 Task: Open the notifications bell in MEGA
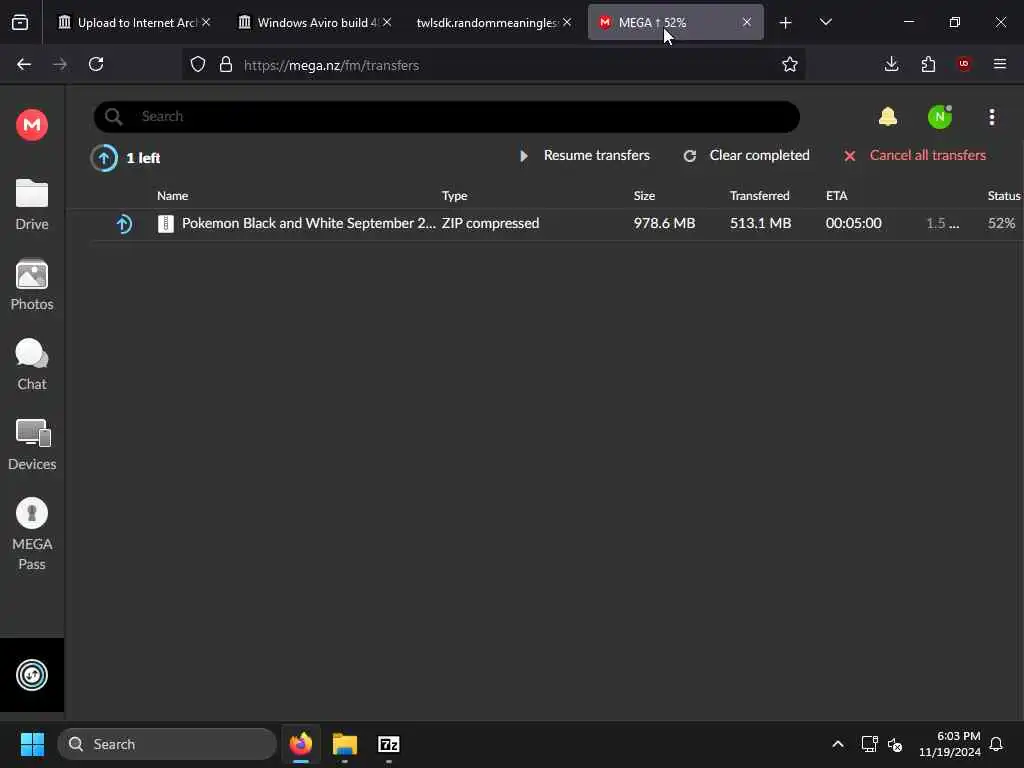(x=888, y=117)
